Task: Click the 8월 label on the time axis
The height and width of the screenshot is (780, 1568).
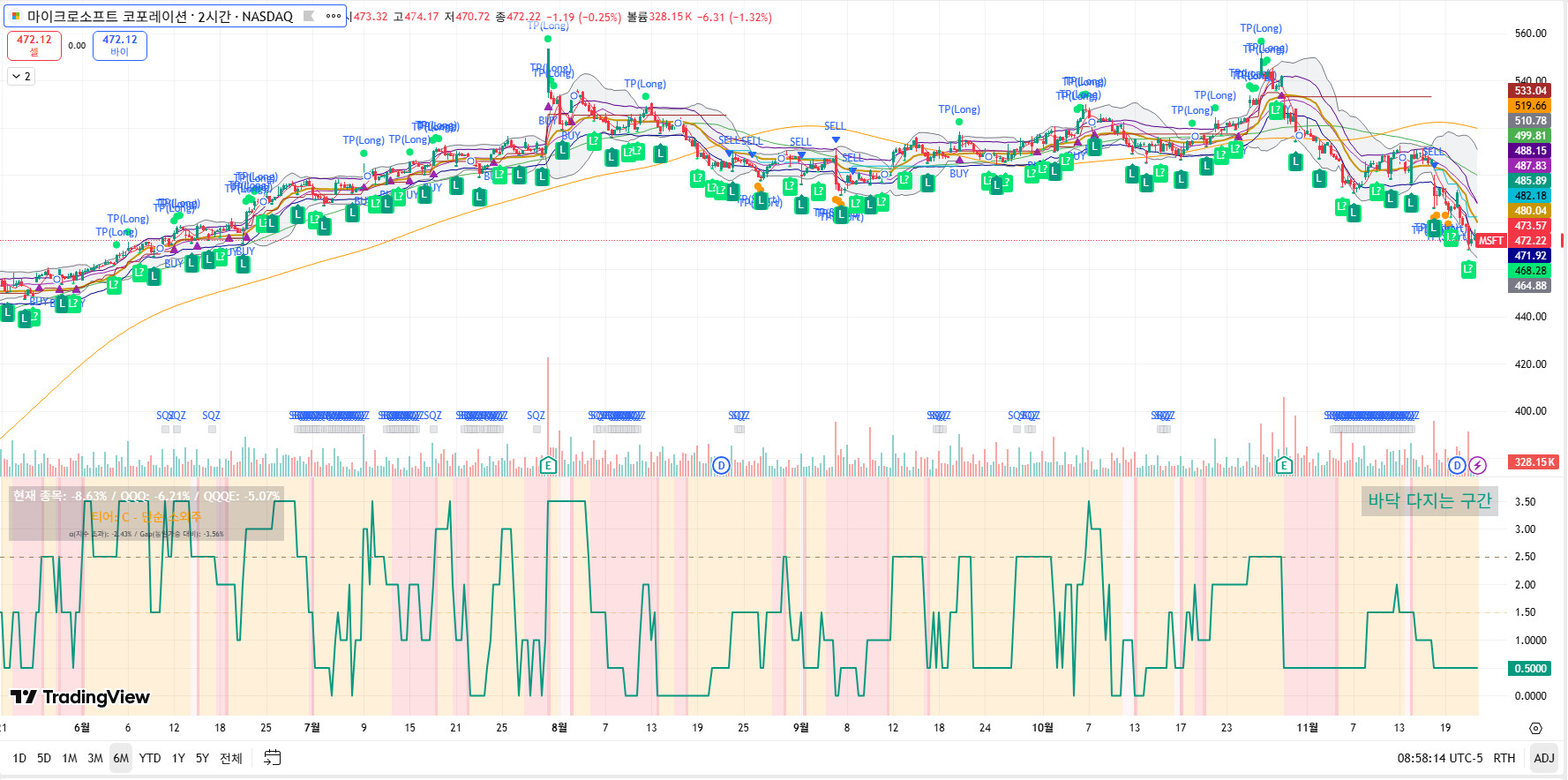Action: coord(559,728)
